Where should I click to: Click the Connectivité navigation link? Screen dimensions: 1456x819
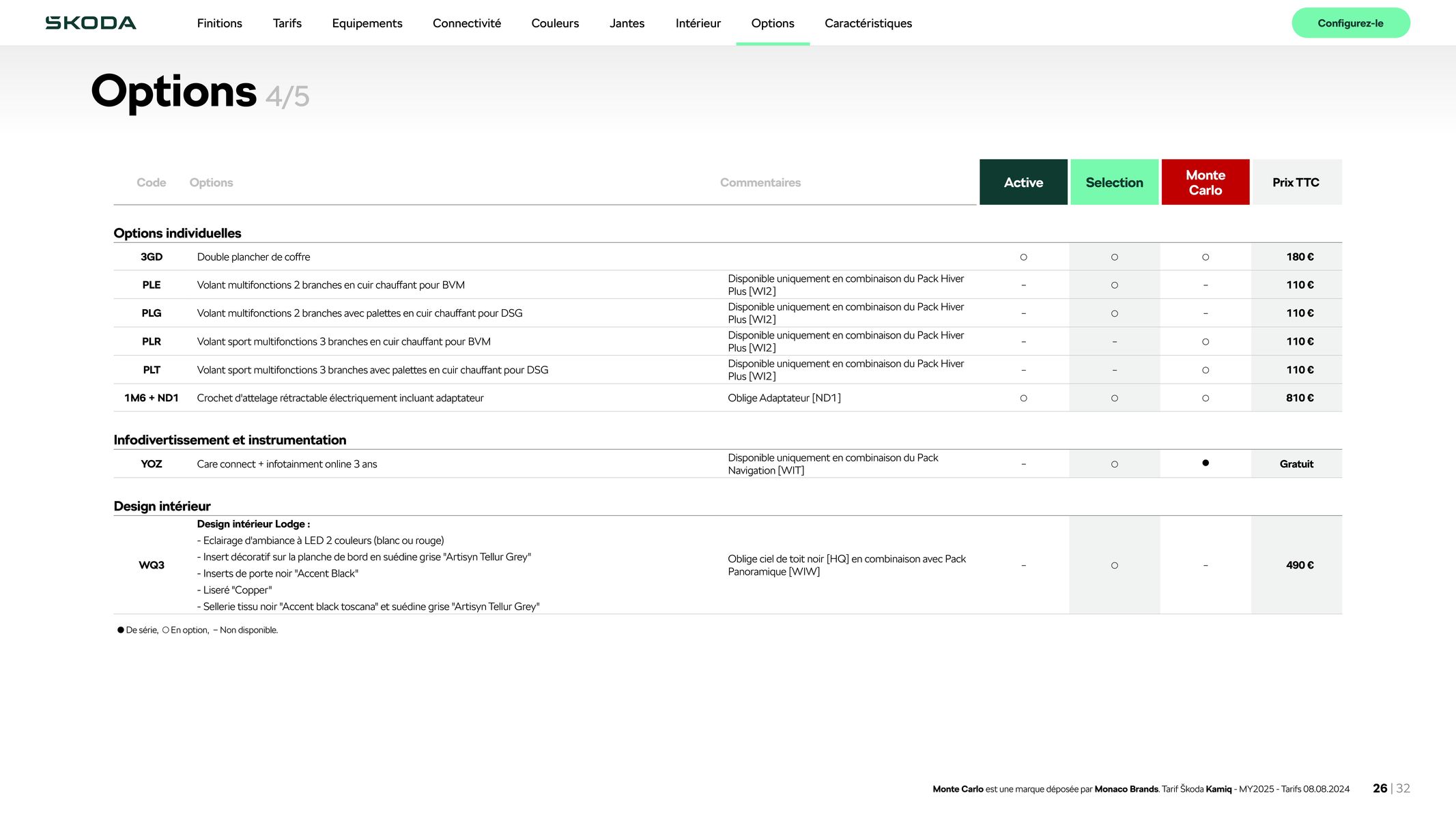click(466, 23)
